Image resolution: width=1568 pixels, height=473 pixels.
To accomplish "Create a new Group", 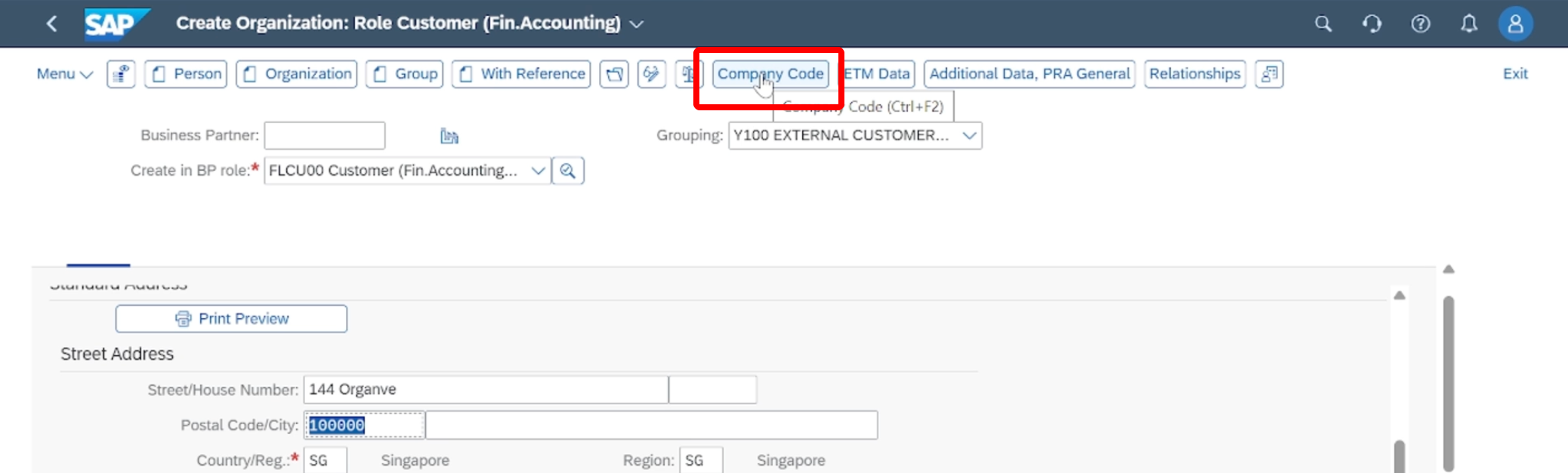I will point(404,74).
